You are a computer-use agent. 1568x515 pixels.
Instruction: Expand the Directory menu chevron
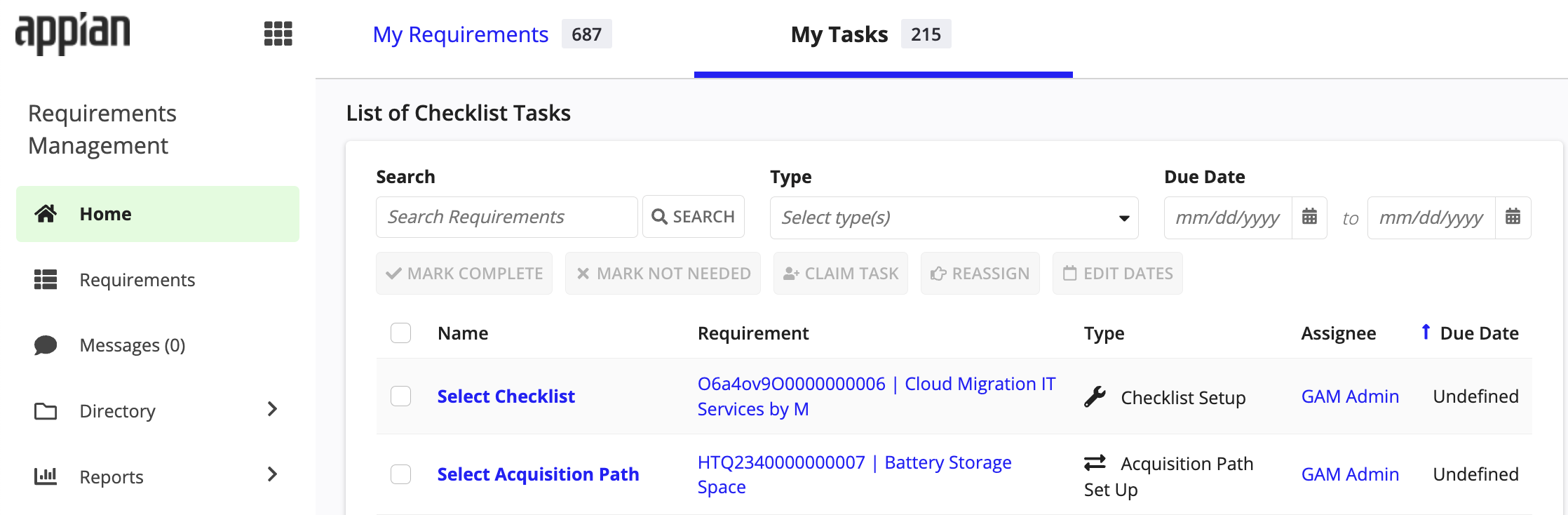273,409
